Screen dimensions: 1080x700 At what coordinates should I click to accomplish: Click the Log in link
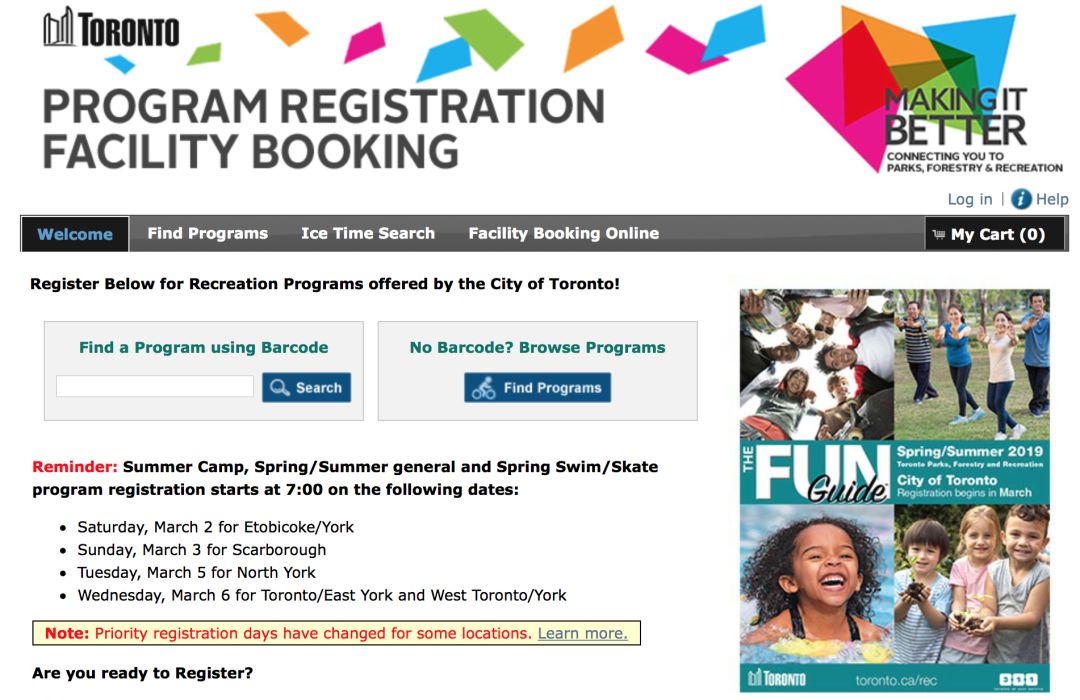(x=970, y=199)
